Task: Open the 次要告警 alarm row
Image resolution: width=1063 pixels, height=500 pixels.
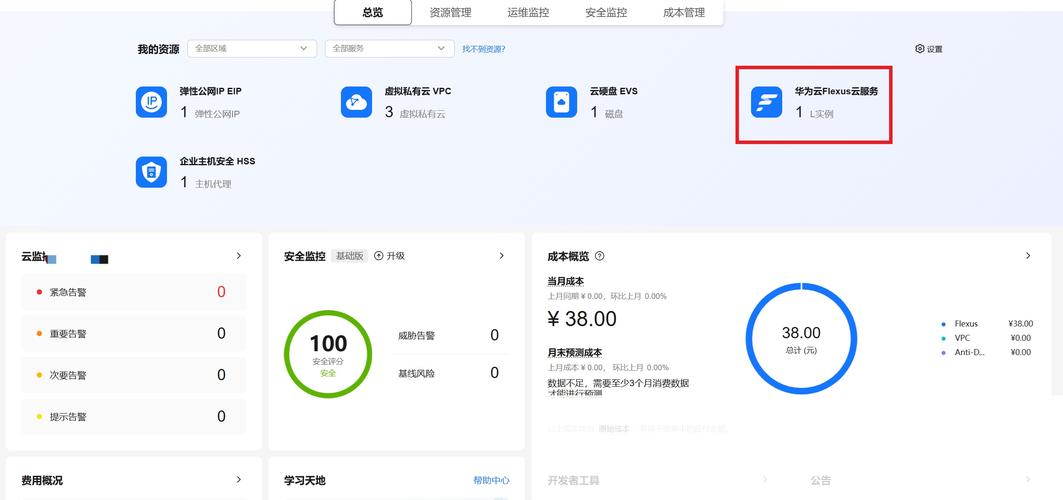Action: 134,375
